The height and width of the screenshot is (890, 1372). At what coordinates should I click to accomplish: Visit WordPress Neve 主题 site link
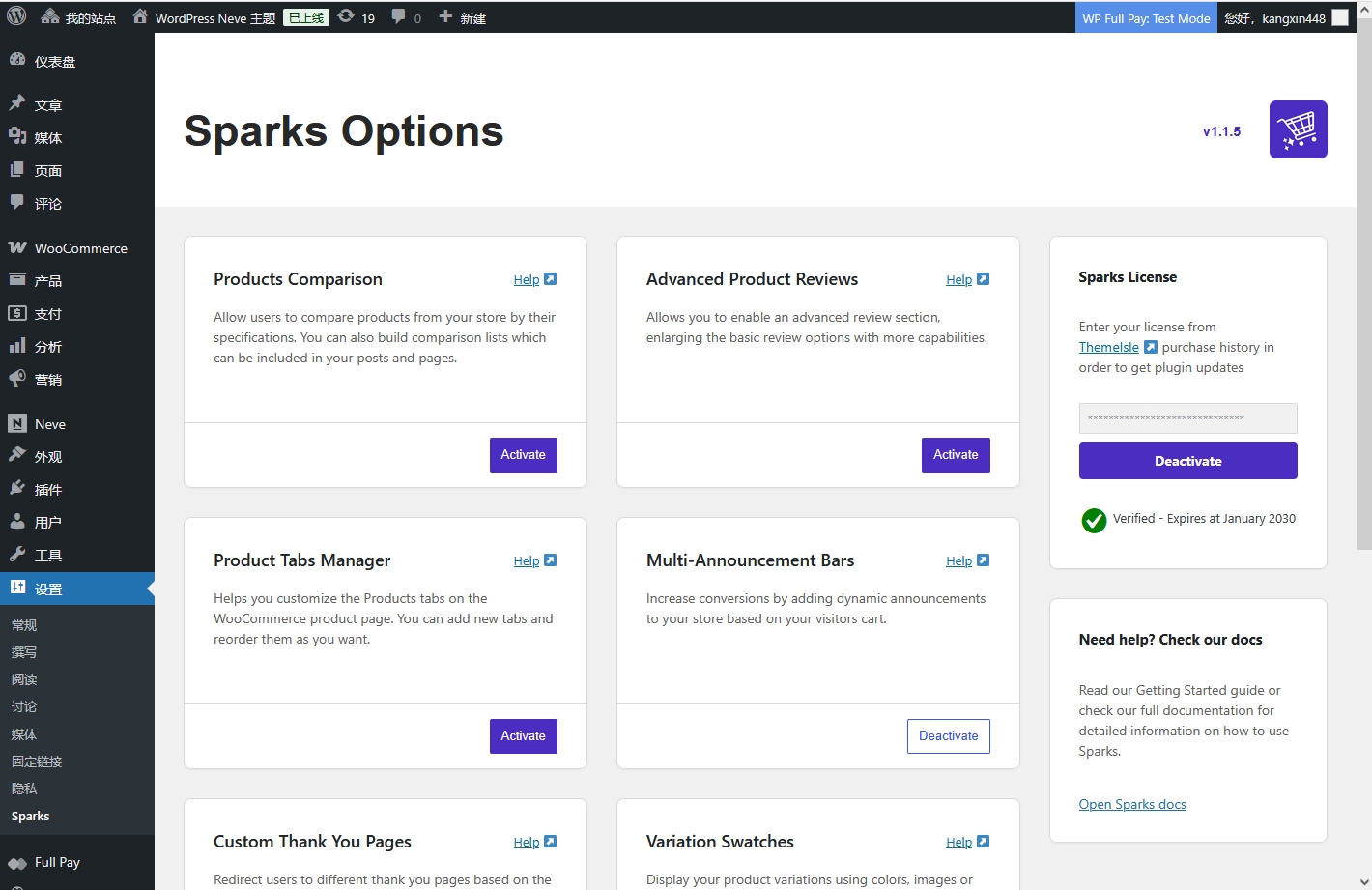[204, 17]
